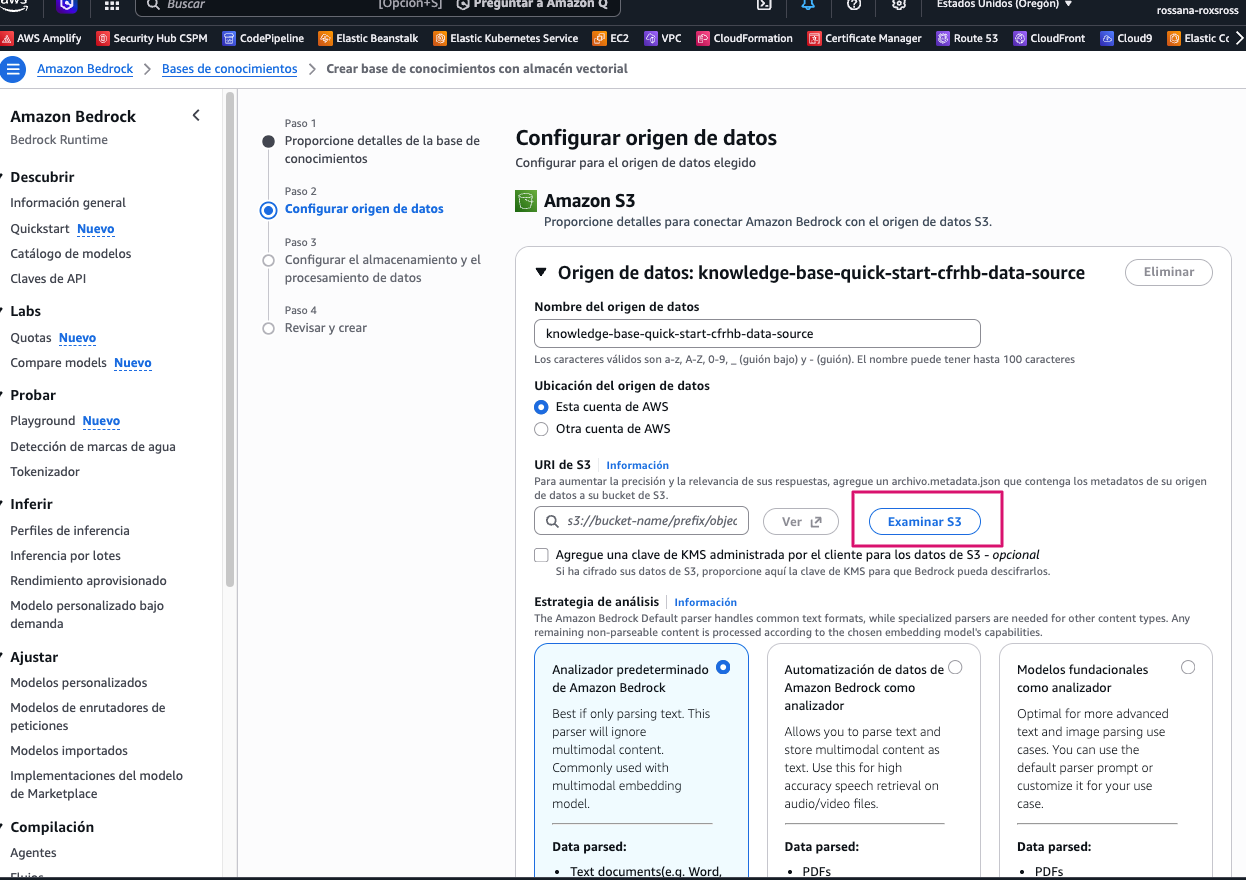Open Quotas in the sidebar
The height and width of the screenshot is (880, 1246).
pyautogui.click(x=30, y=338)
